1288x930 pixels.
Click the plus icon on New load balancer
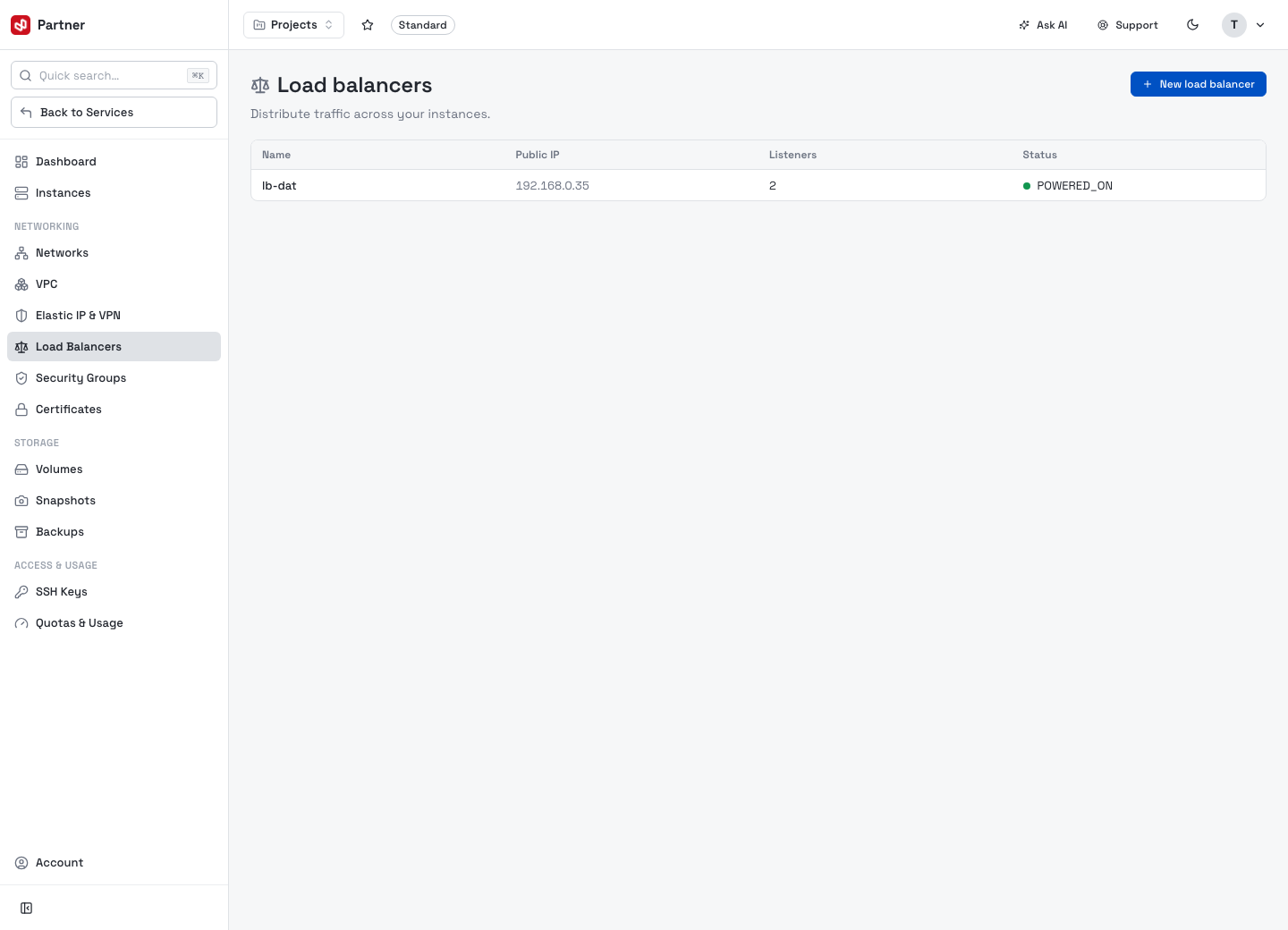1148,84
